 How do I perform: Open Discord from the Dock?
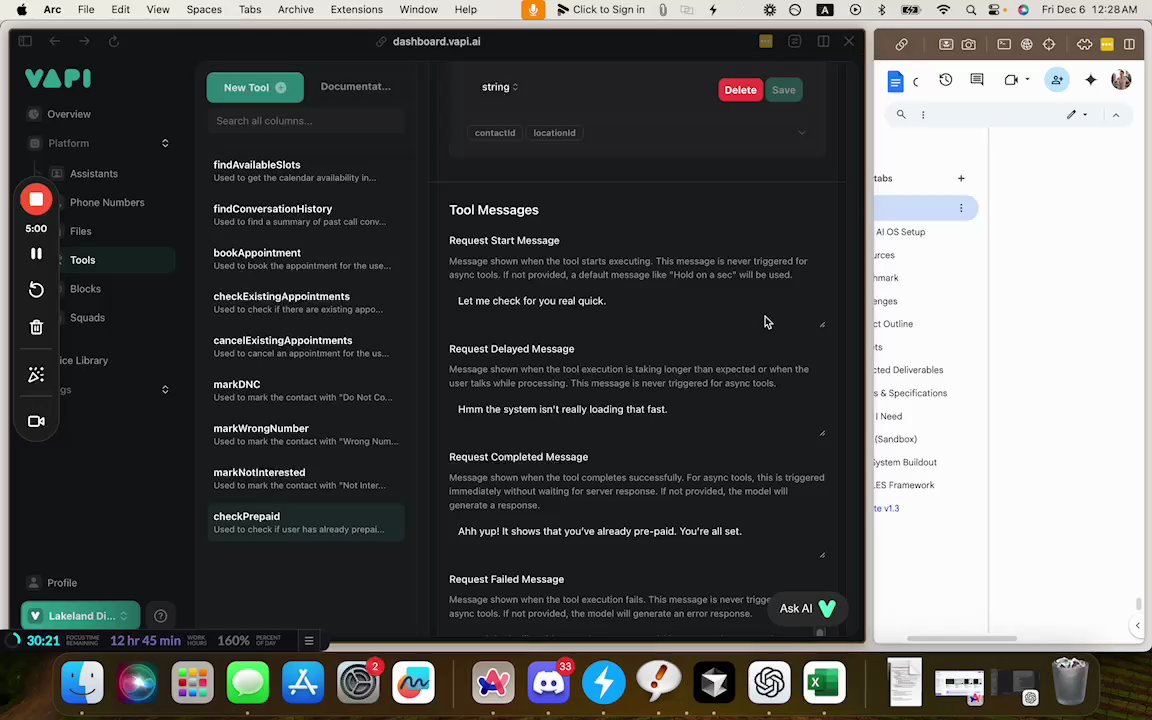click(x=549, y=683)
